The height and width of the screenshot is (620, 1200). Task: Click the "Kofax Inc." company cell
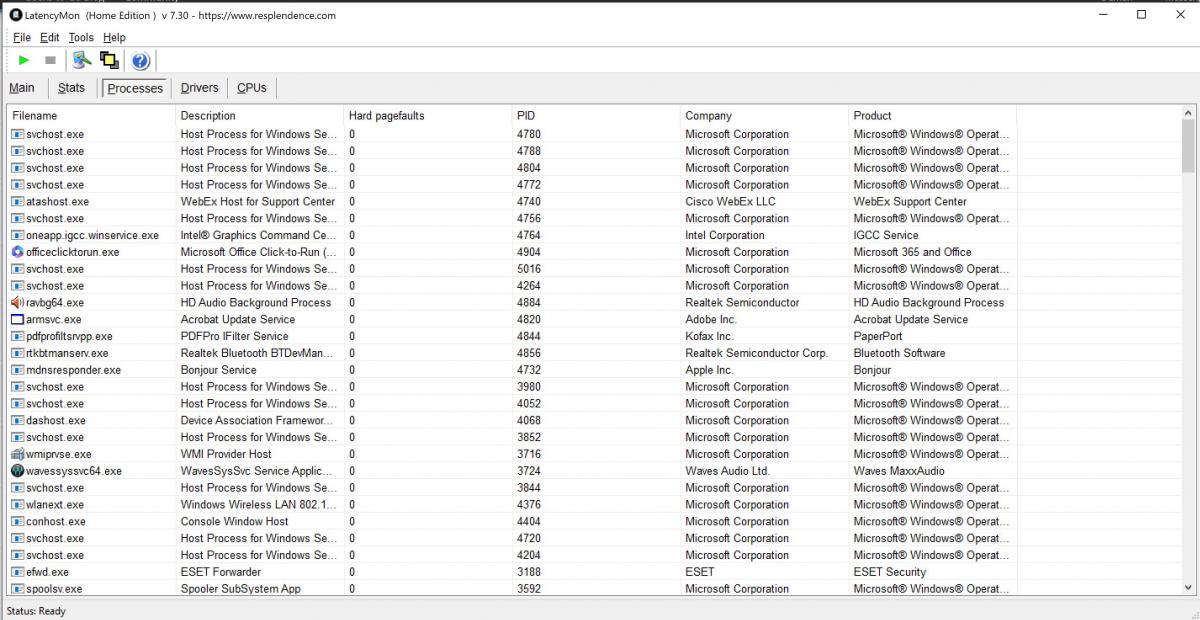click(709, 337)
